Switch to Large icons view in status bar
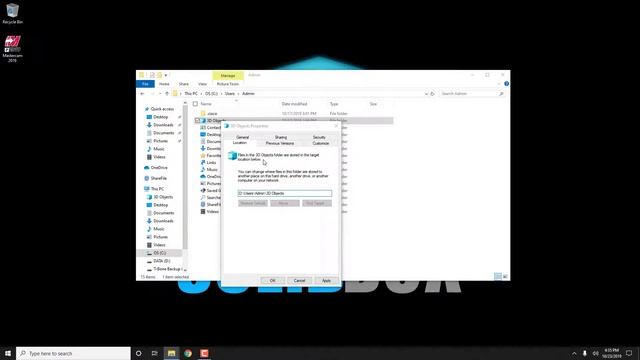 (505, 276)
